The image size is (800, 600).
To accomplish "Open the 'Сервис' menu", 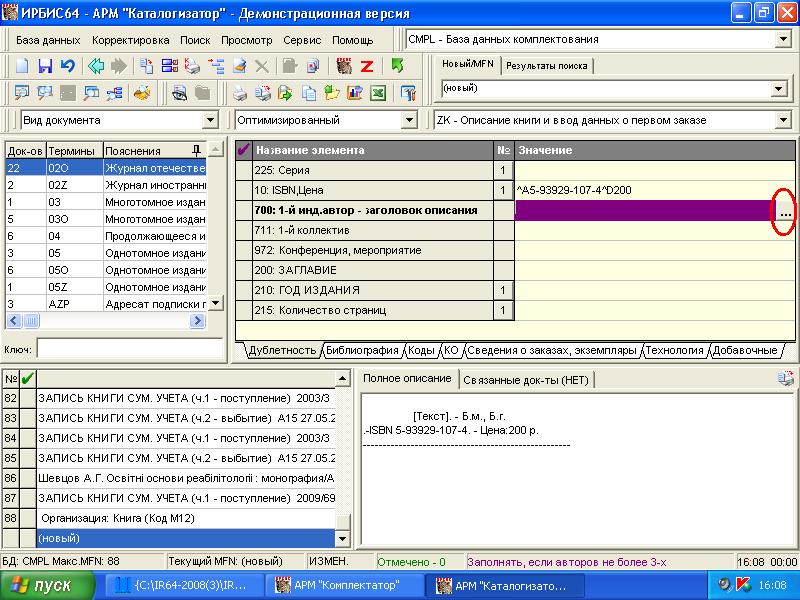I will click(x=302, y=40).
